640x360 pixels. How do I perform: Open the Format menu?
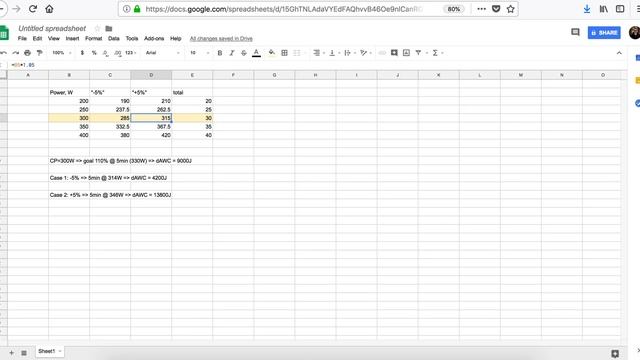click(93, 38)
